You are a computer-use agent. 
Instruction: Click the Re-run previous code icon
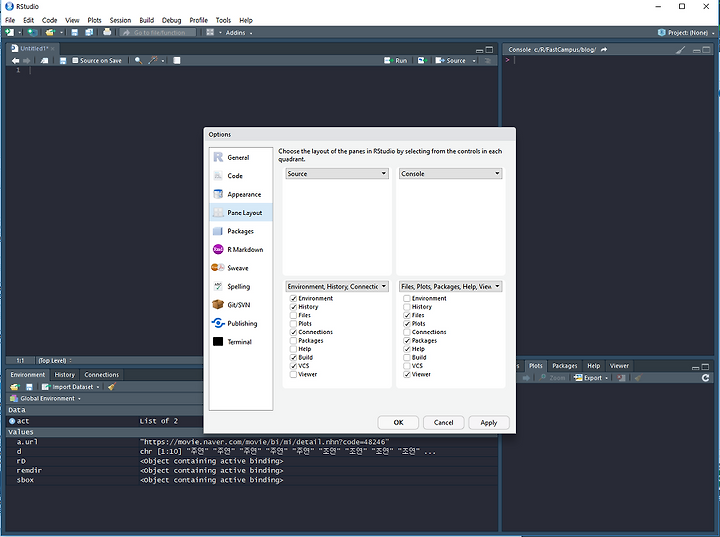(422, 61)
